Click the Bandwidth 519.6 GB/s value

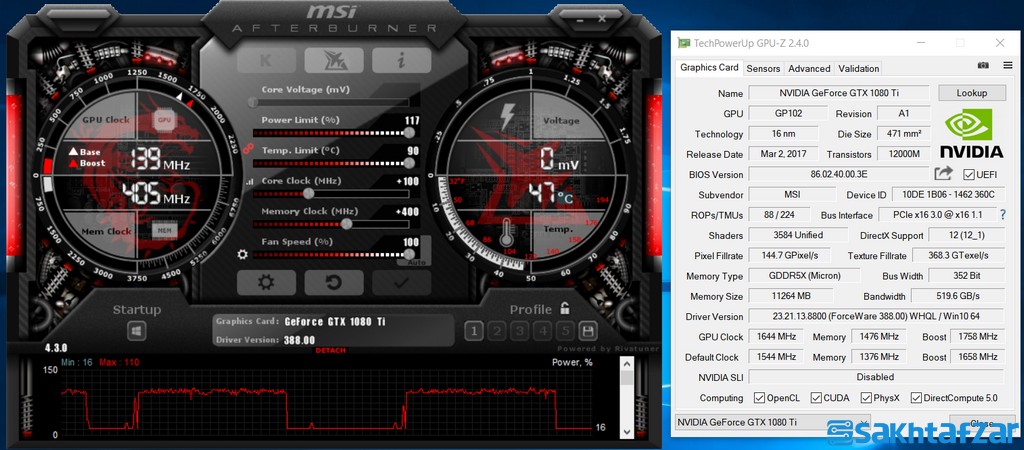pyautogui.click(x=958, y=296)
